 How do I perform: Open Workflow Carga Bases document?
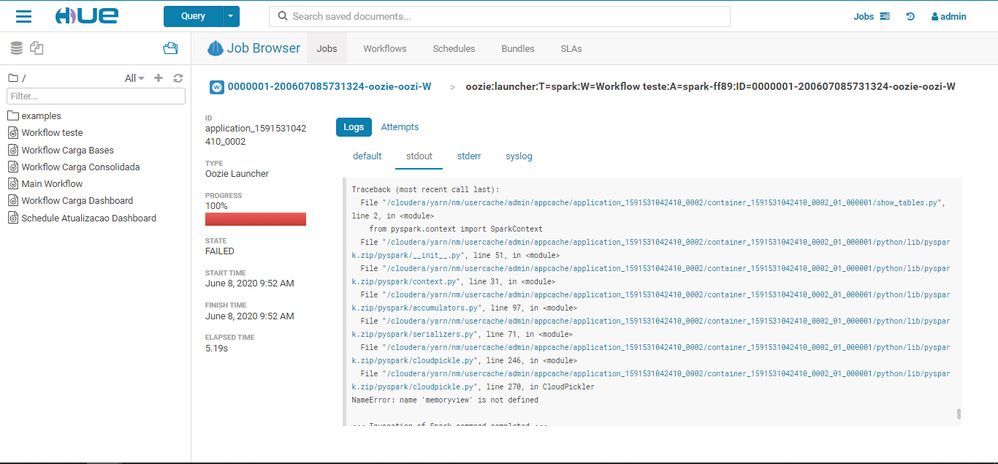click(67, 150)
